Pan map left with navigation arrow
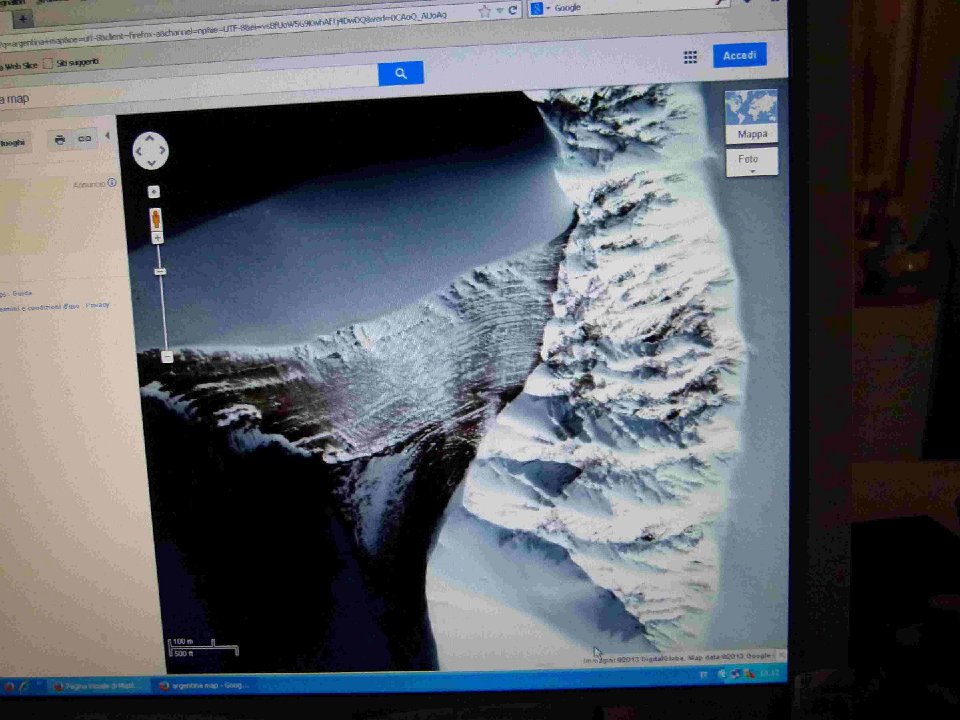 click(139, 151)
